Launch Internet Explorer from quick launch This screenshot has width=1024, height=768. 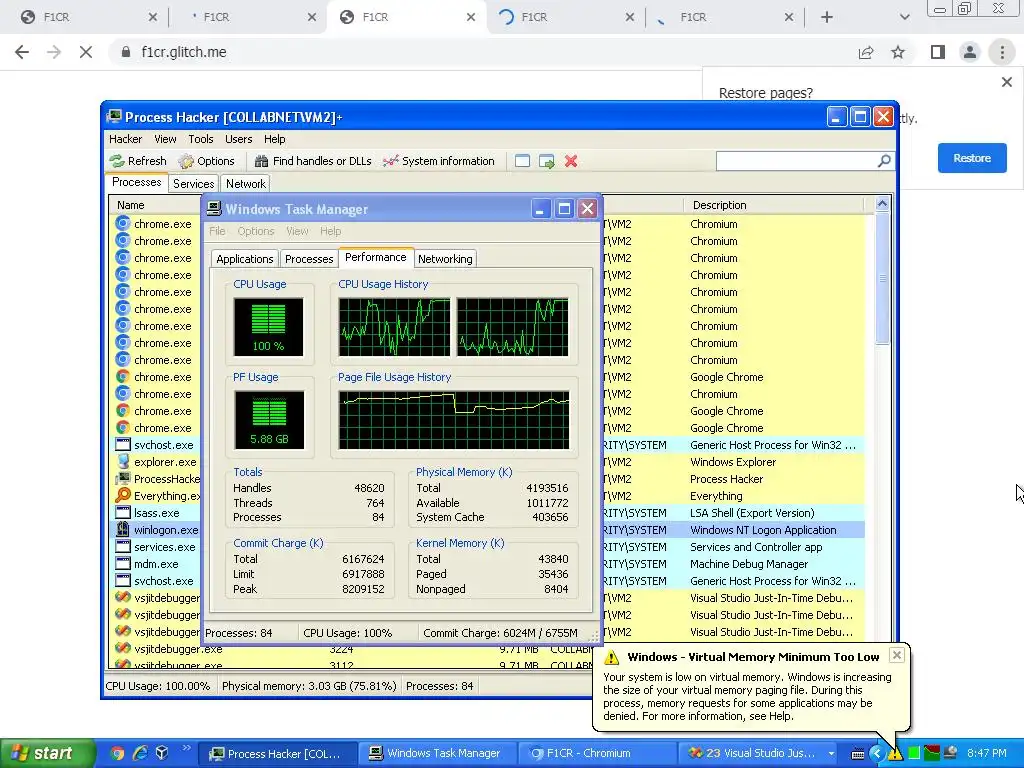coord(140,754)
